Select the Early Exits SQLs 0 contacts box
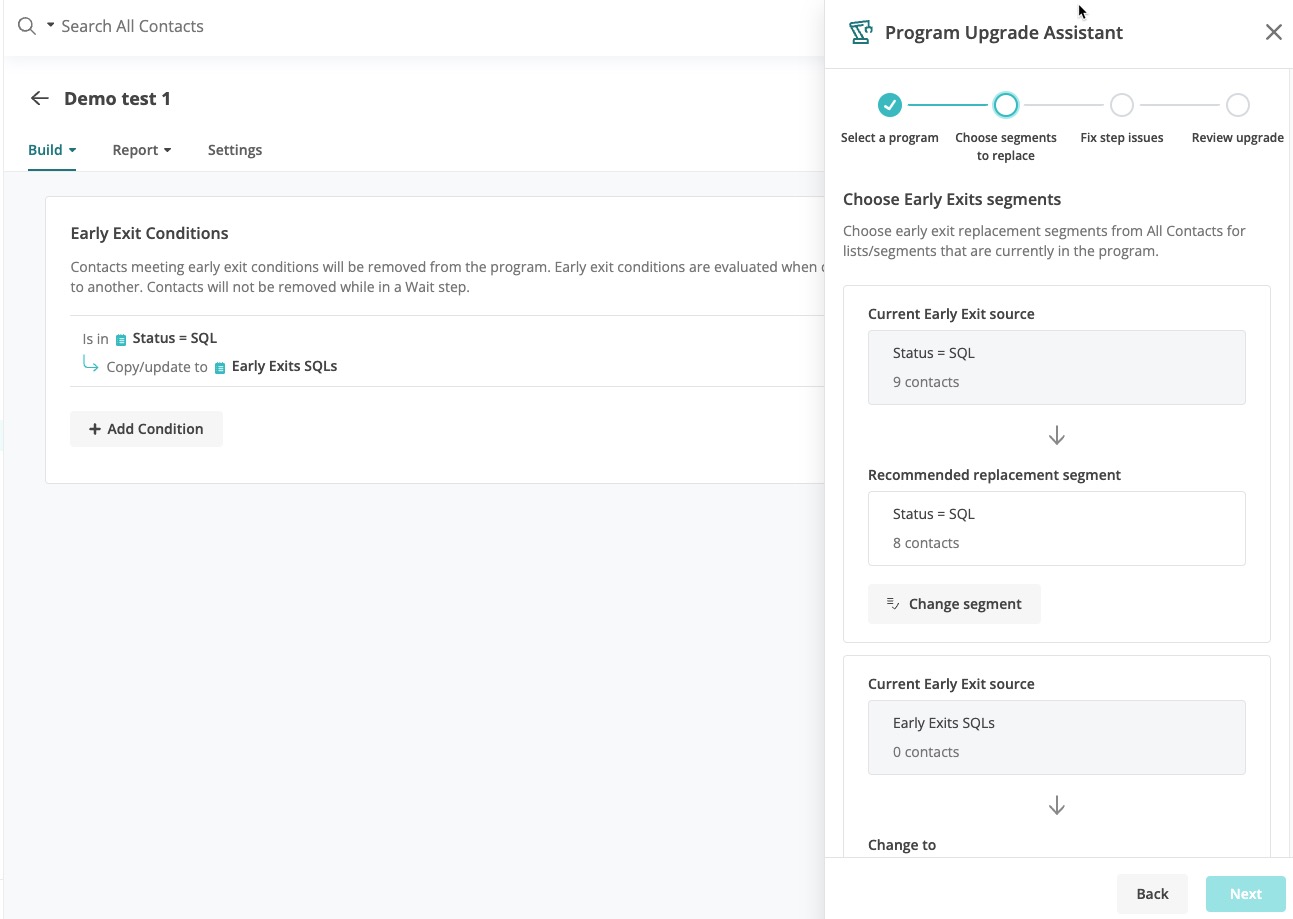 (x=1057, y=737)
